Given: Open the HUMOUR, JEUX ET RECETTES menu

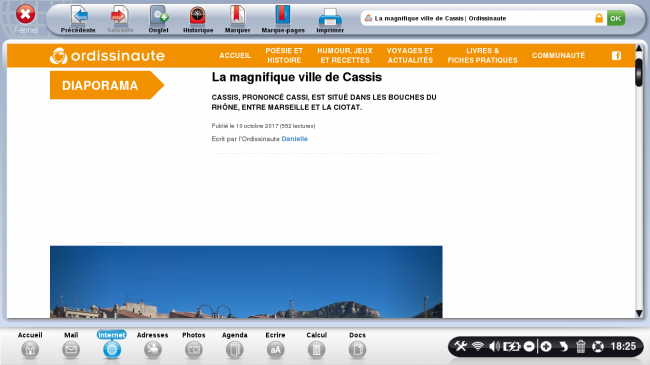Looking at the screenshot, I should pos(345,55).
